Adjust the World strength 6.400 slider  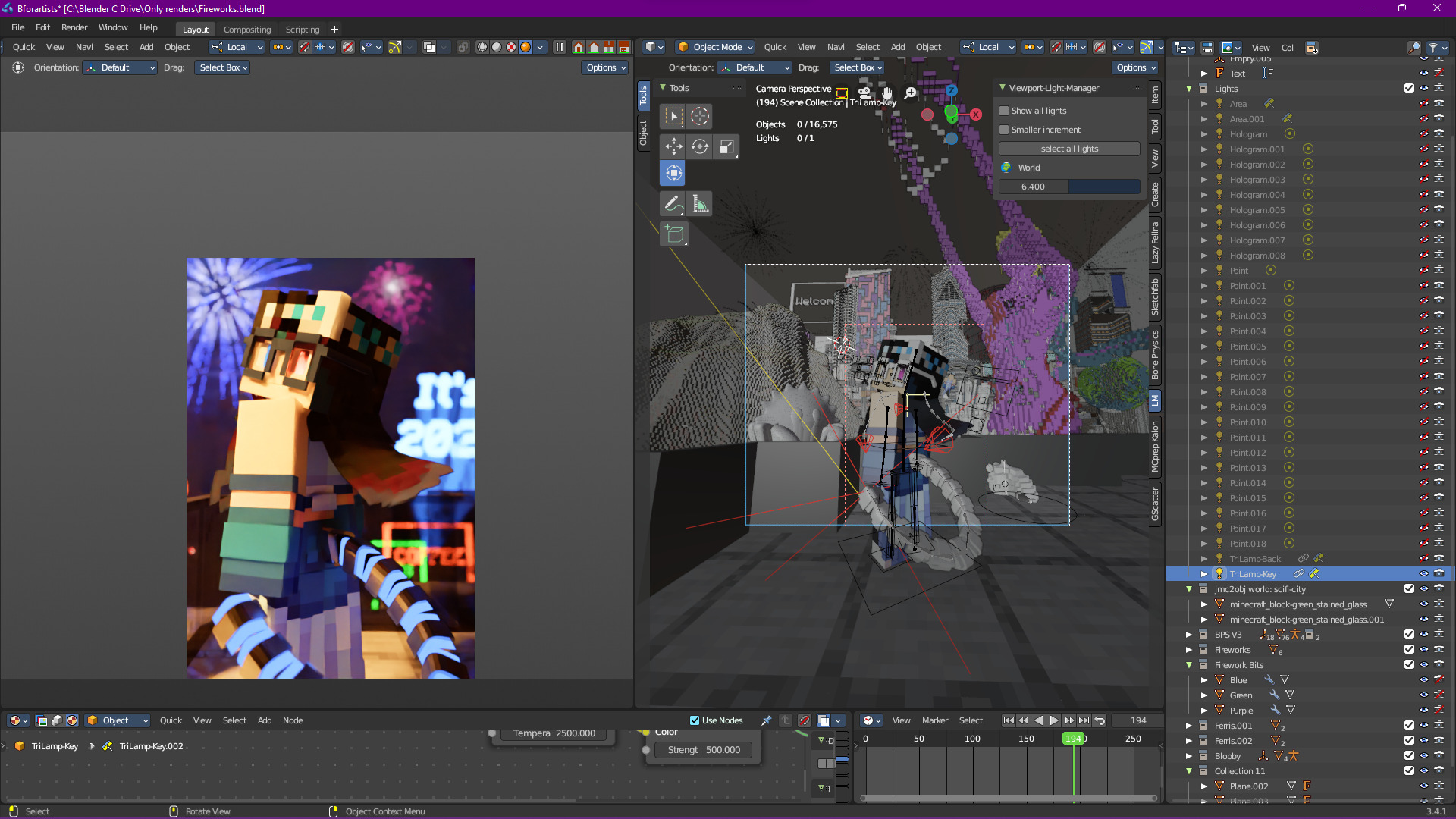tap(1068, 187)
